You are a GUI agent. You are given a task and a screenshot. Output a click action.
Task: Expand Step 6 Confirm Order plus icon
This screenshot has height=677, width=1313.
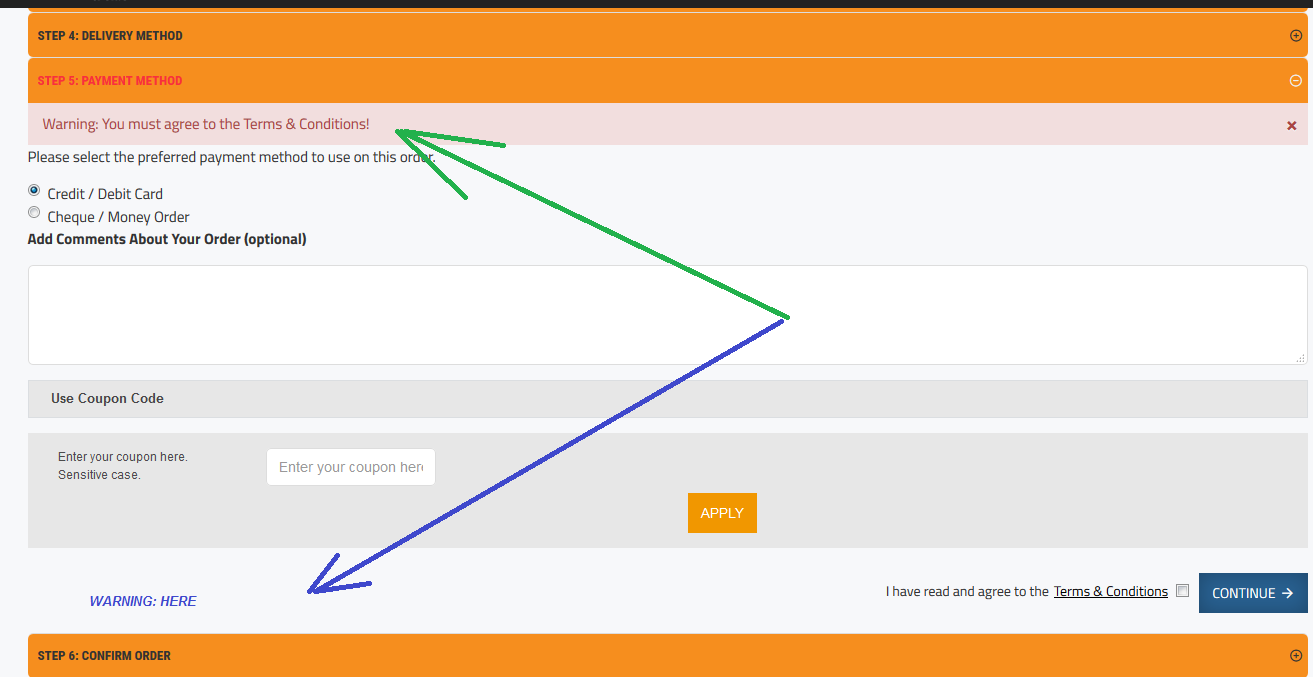point(1296,656)
